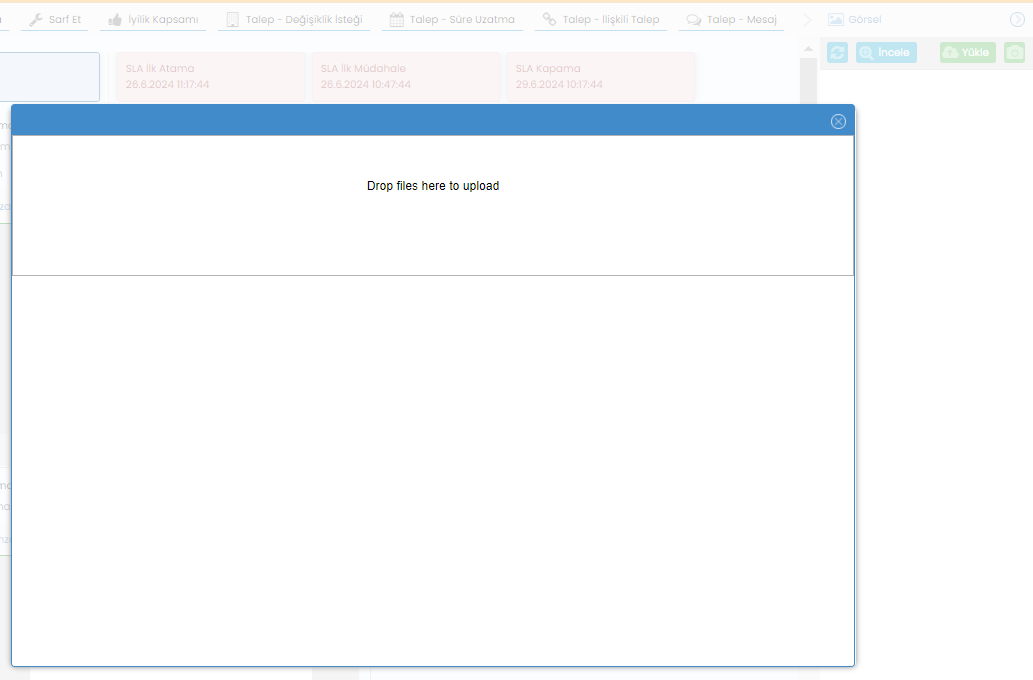Viewport: 1033px width, 680px height.
Task: Click the tab strip right chevron
Action: pyautogui.click(x=807, y=20)
